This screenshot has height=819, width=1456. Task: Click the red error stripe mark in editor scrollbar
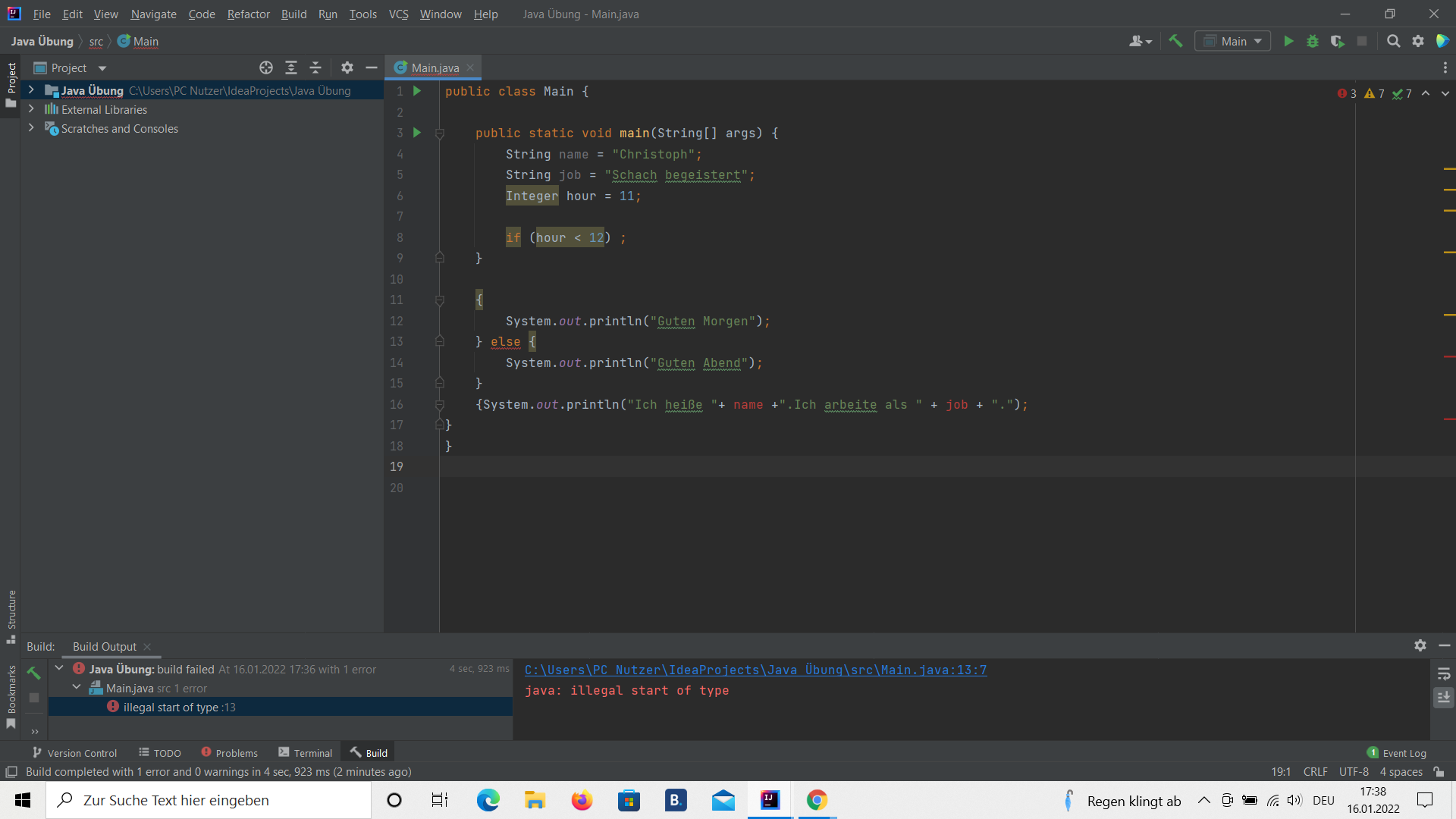1449,356
